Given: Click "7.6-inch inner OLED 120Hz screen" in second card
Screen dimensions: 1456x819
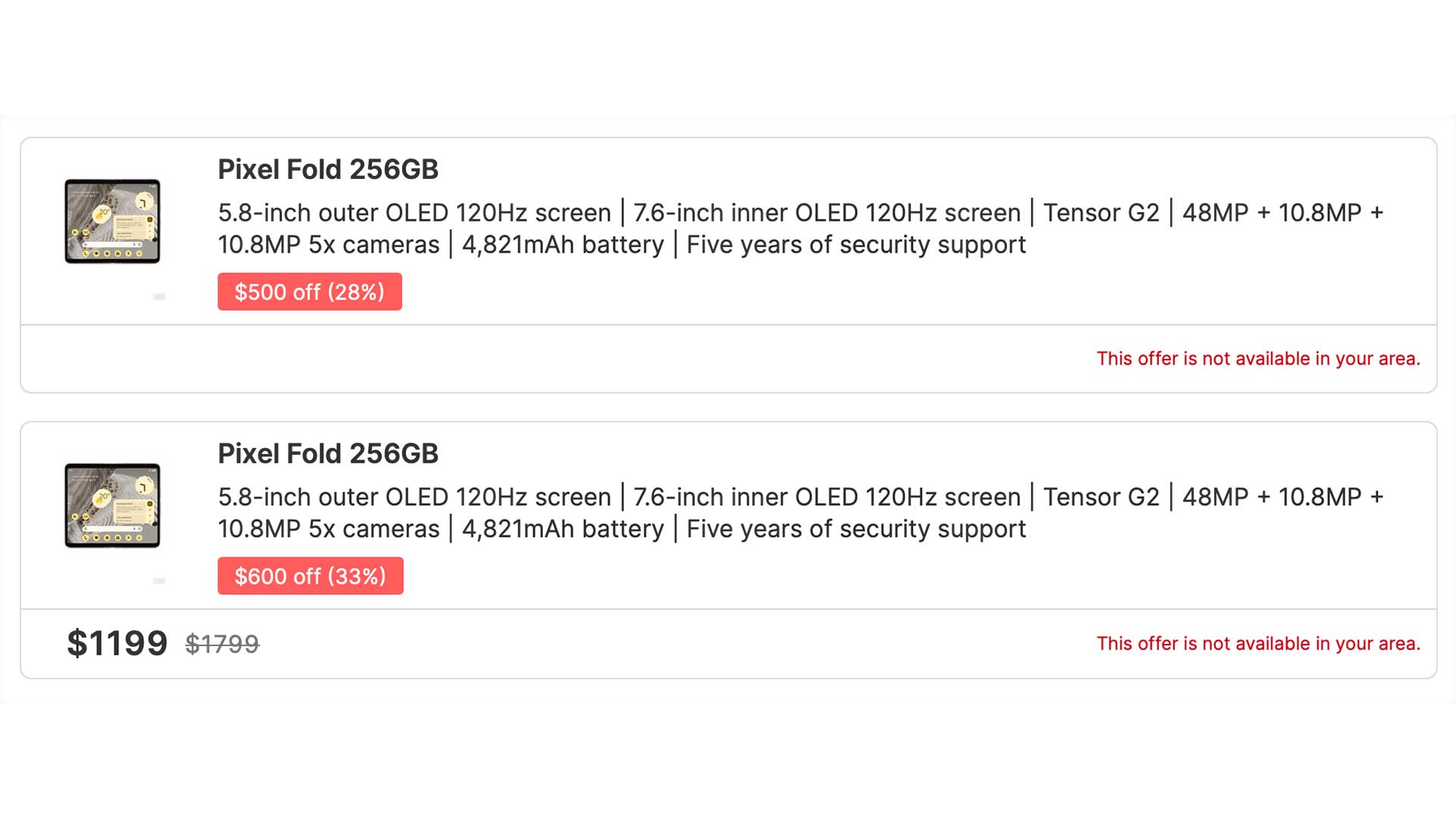Looking at the screenshot, I should click(x=827, y=497).
